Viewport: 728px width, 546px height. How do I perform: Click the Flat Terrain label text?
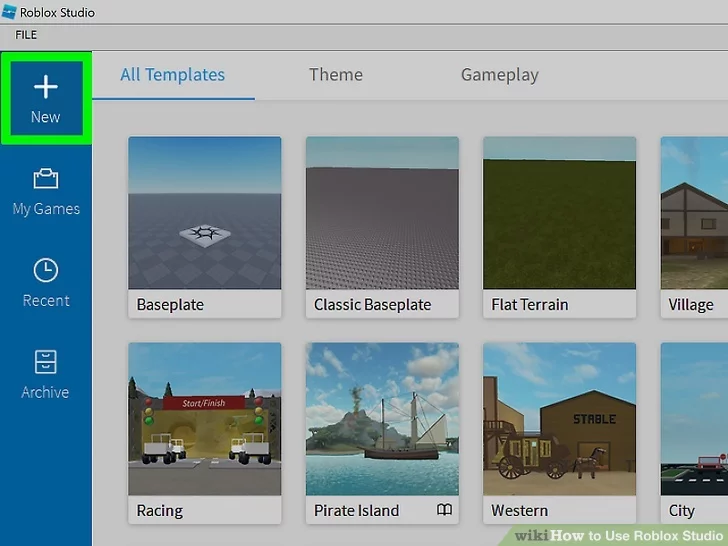[x=530, y=305]
